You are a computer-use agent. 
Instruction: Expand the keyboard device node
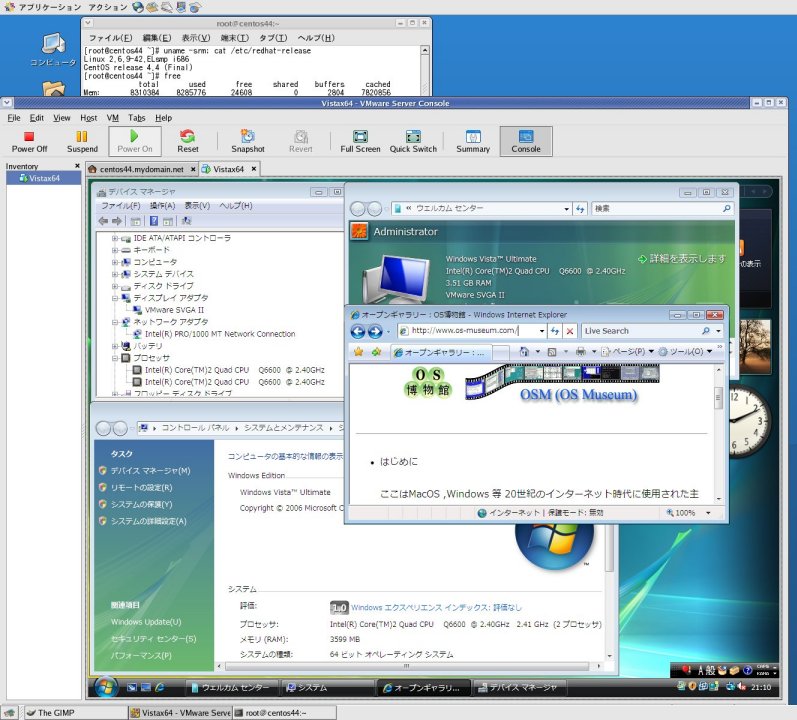coord(115,251)
